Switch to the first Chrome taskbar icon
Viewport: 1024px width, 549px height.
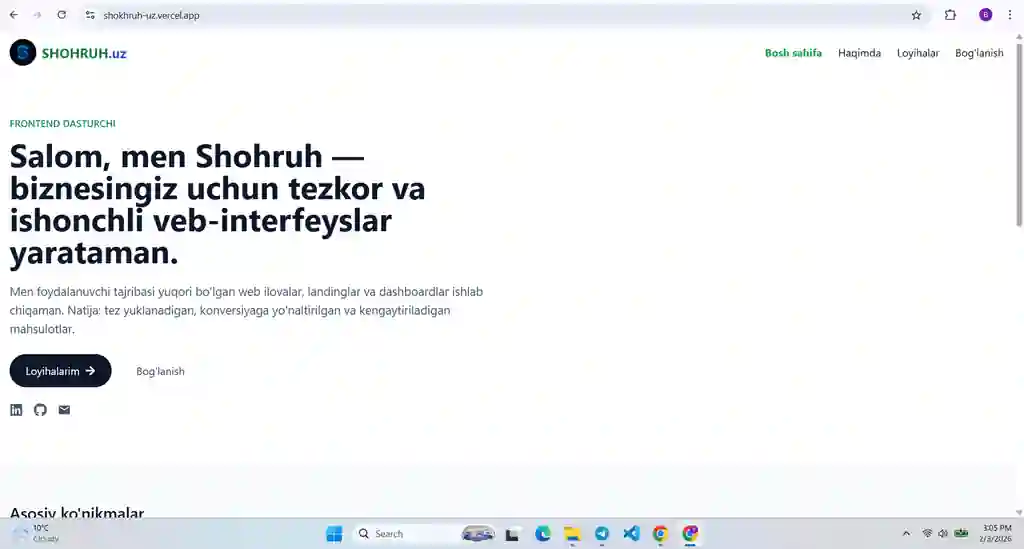pyautogui.click(x=660, y=534)
